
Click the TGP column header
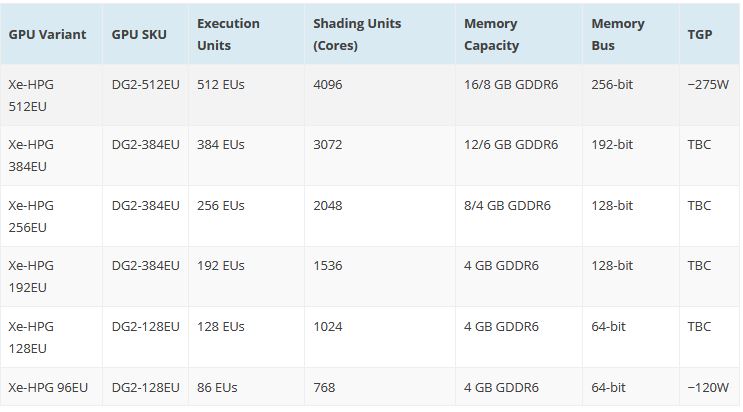[699, 34]
